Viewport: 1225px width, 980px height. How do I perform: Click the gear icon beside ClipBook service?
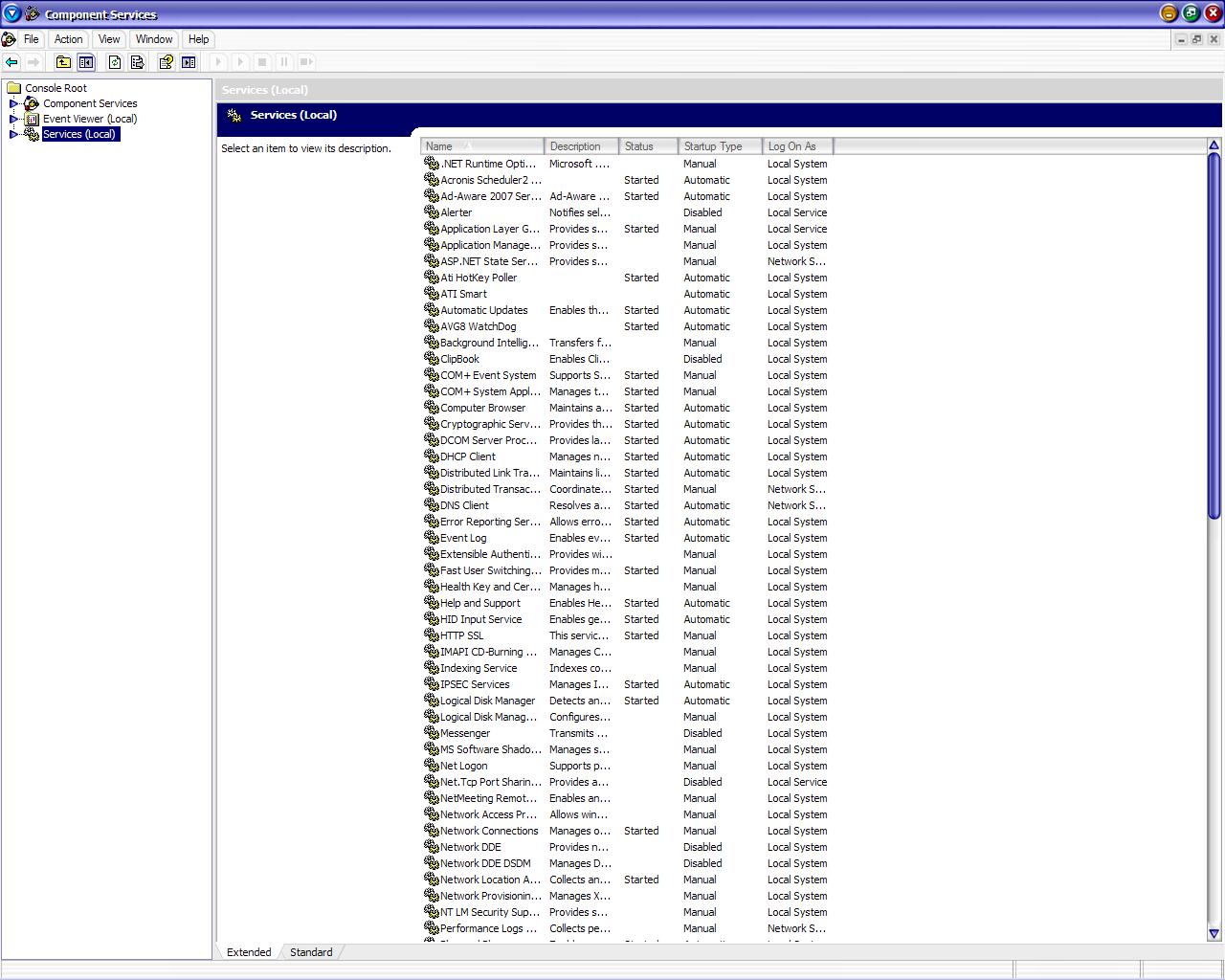click(431, 359)
